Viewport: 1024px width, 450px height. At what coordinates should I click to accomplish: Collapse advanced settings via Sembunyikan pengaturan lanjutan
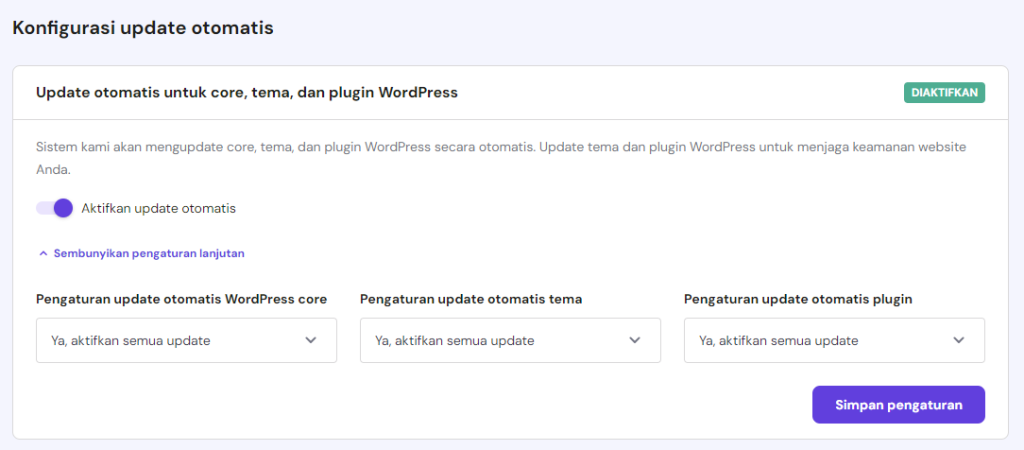tap(149, 254)
